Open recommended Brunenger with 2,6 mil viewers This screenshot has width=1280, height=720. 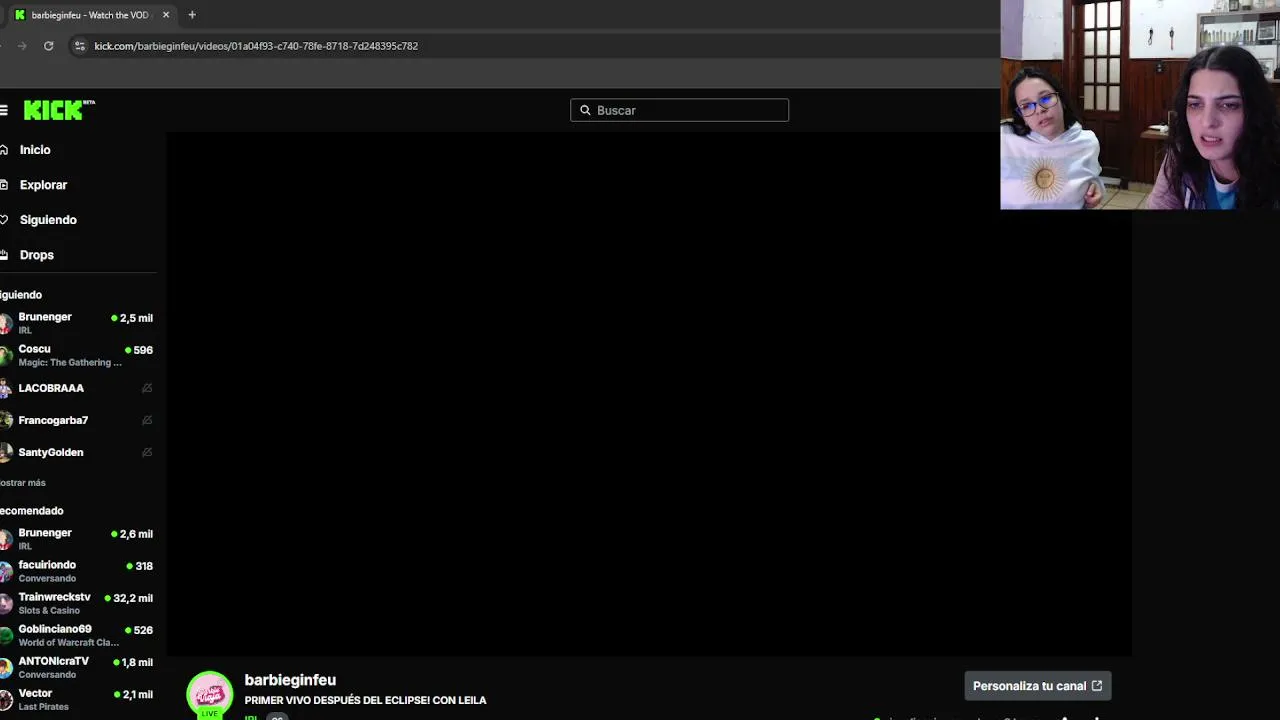[78, 538]
